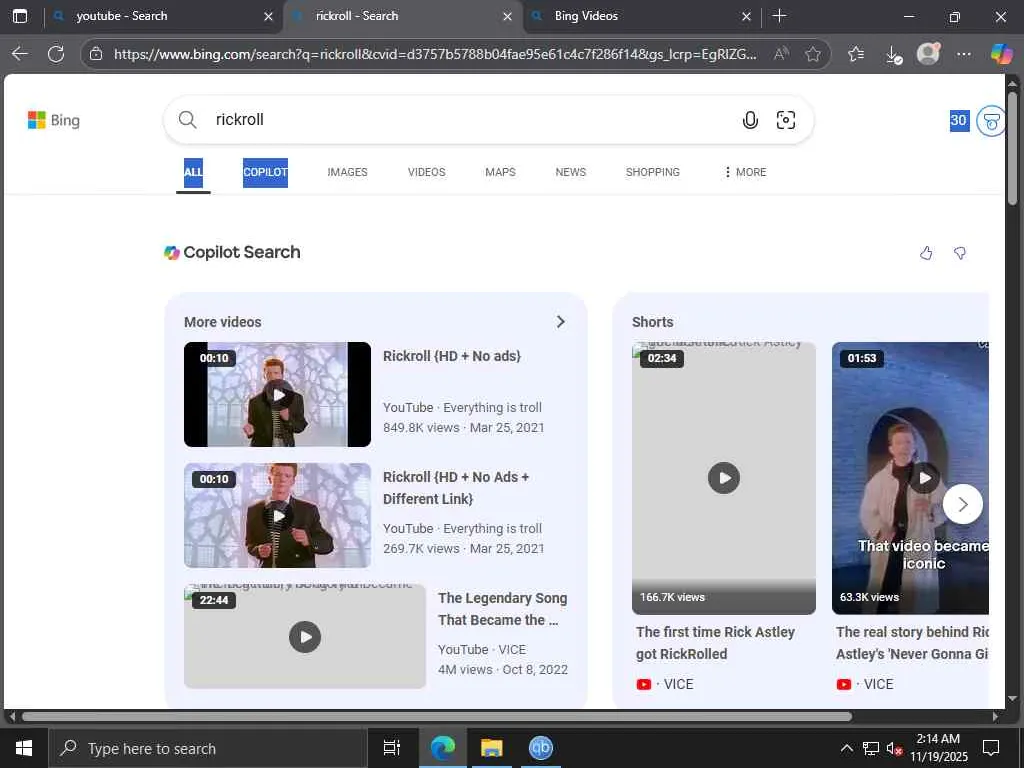This screenshot has width=1024, height=768.
Task: Open the tab actions menu icon
Action: click(x=20, y=16)
